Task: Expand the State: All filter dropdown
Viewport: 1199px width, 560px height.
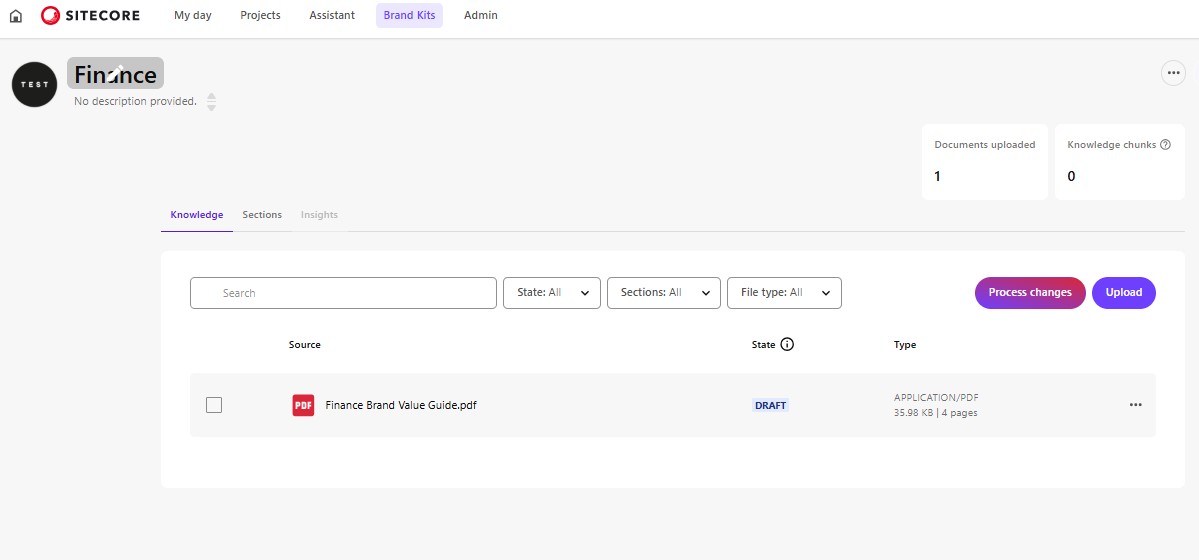Action: click(x=551, y=293)
